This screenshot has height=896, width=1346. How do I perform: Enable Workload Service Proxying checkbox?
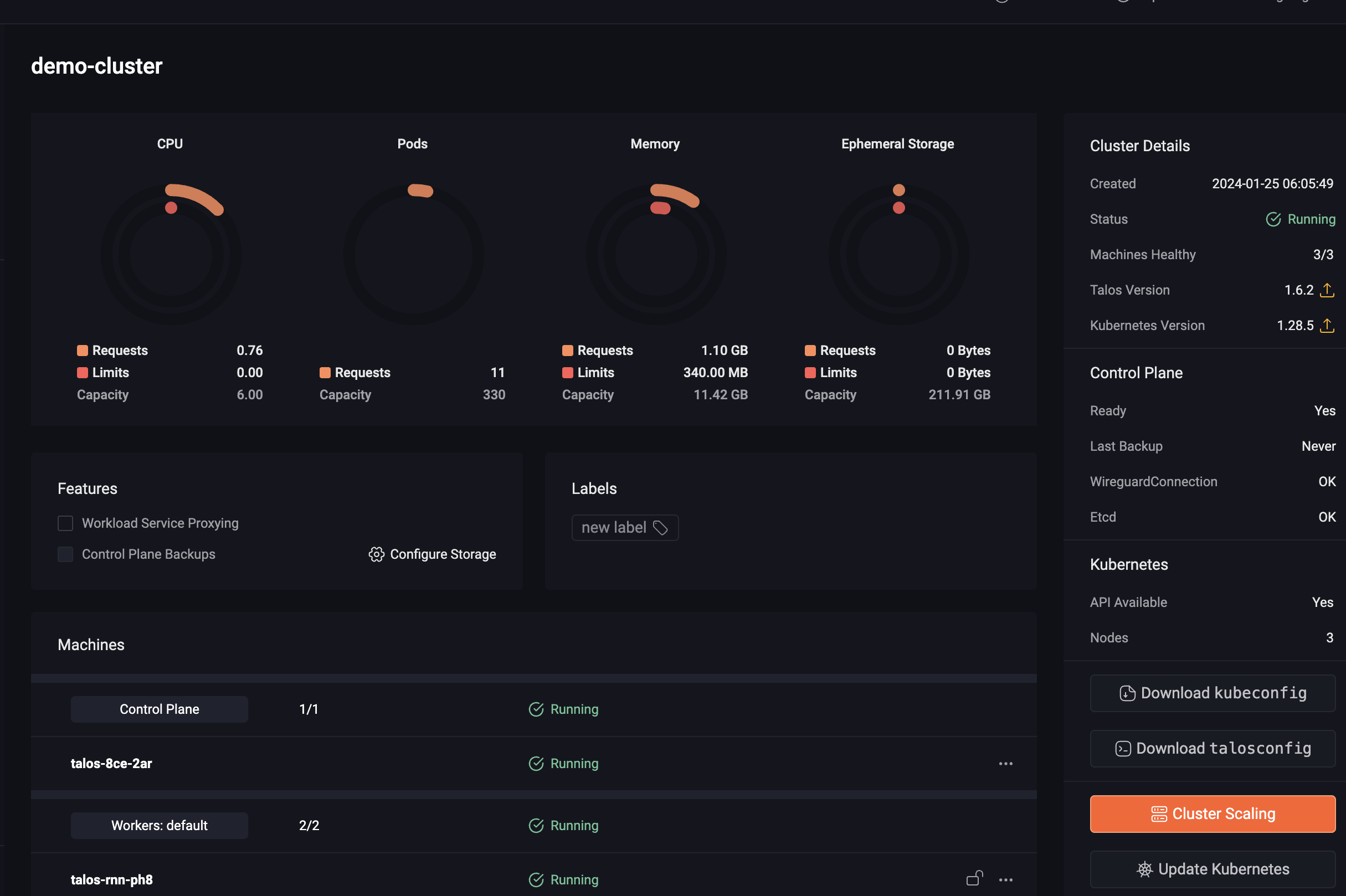tap(65, 523)
